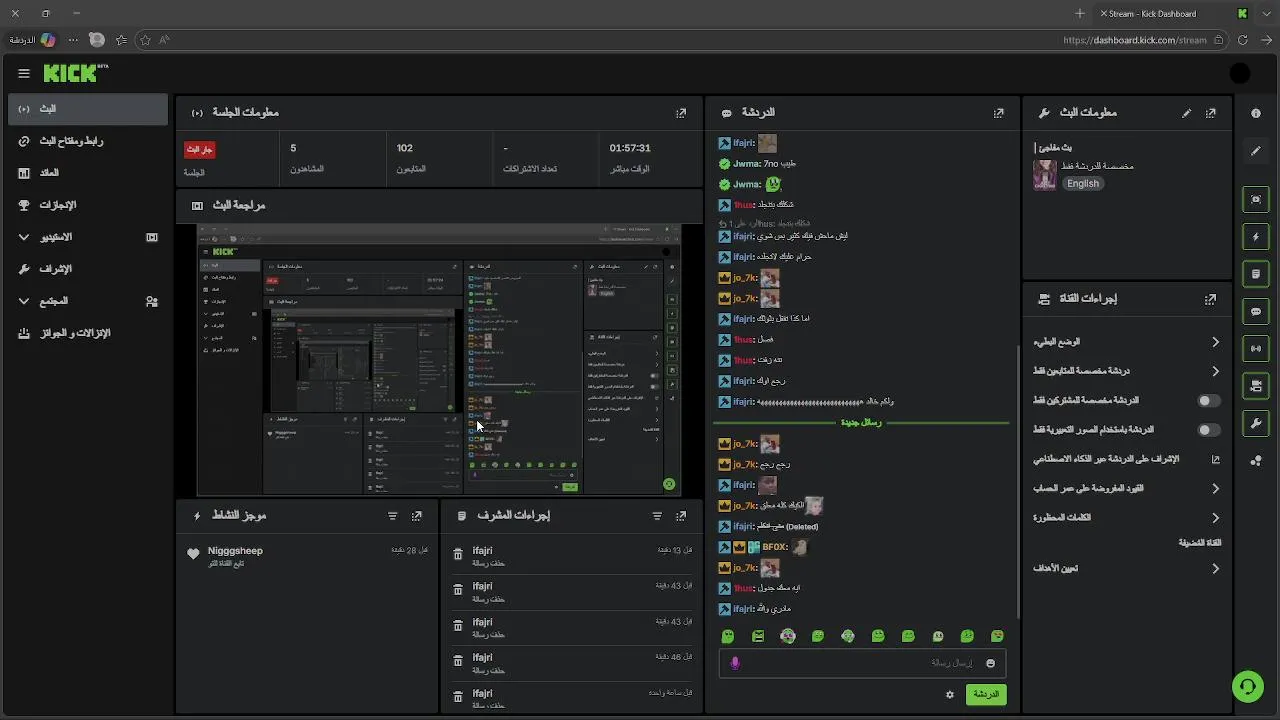Click the pencil icon in the right rail
The width and height of the screenshot is (1280, 720).
tap(1256, 151)
